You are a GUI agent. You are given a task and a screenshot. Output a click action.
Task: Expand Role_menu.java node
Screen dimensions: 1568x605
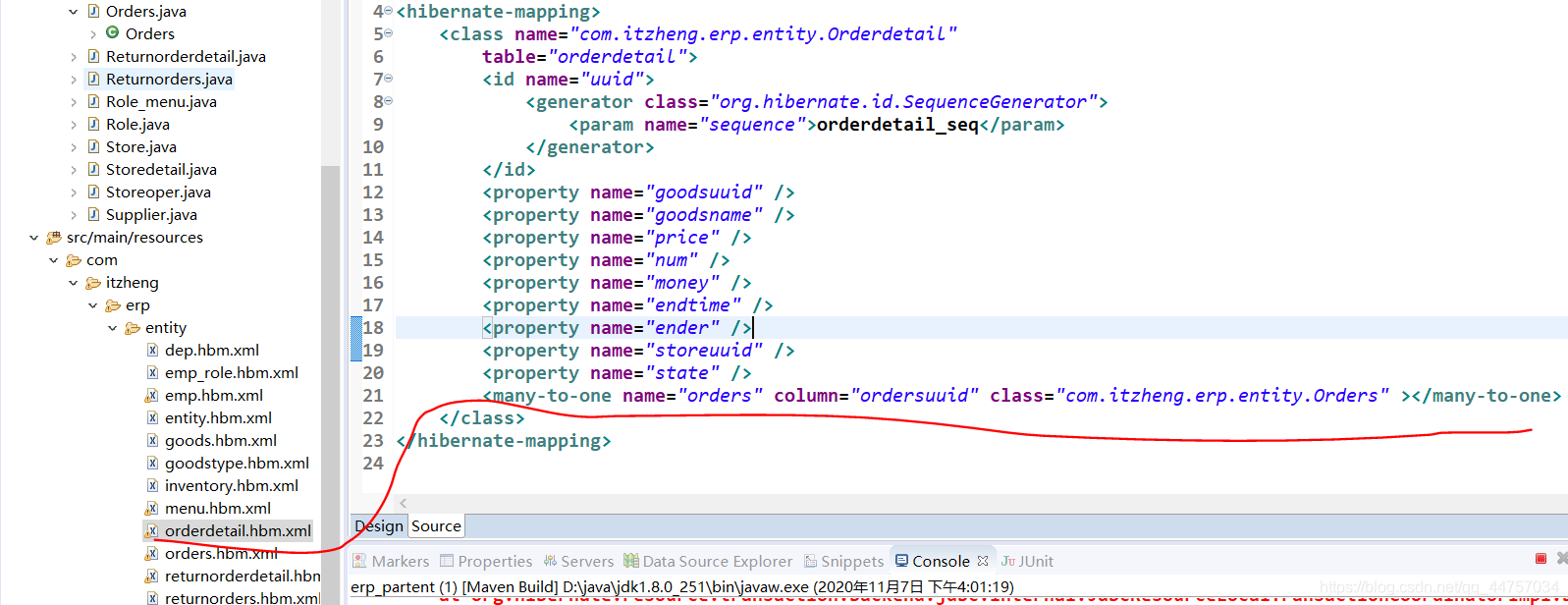pyautogui.click(x=74, y=102)
